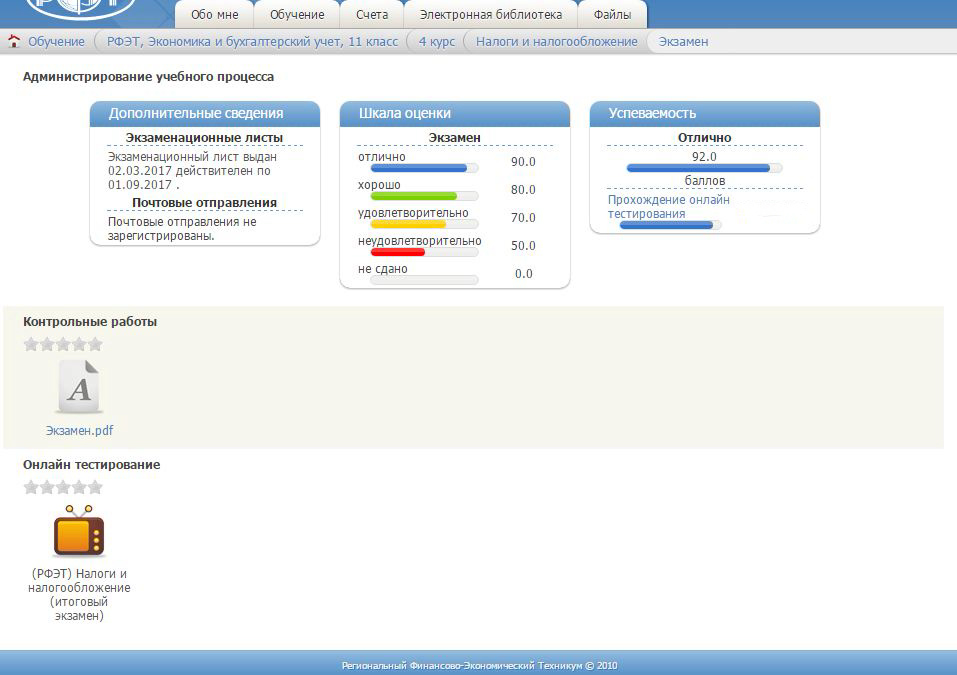This screenshot has height=675, width=957.
Task: Click the Обучение breadcrumb link
Action: (56, 42)
